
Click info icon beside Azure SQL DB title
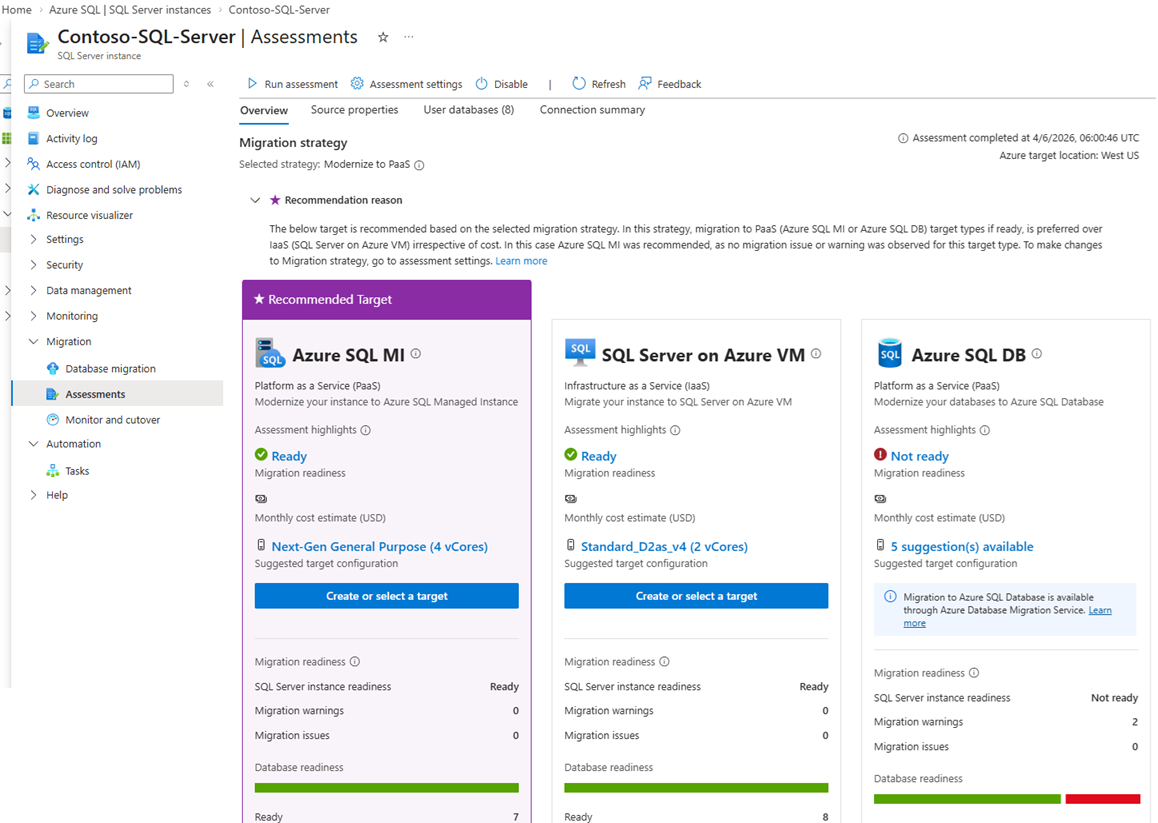[1037, 354]
